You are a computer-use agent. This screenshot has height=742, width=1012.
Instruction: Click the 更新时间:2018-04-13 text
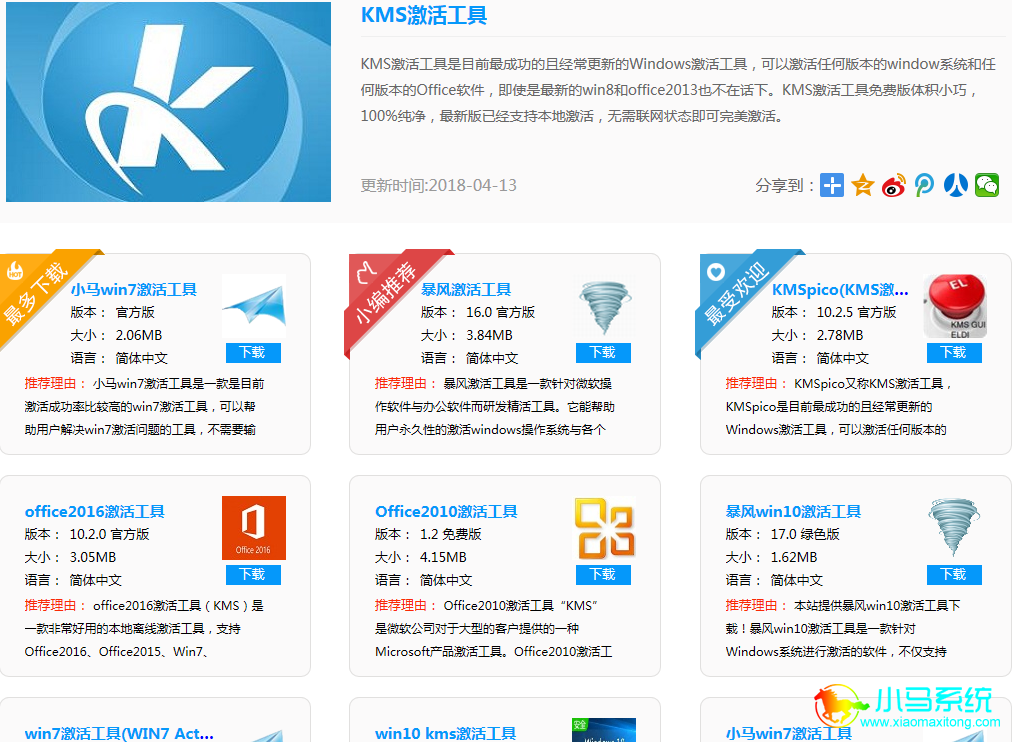[439, 185]
